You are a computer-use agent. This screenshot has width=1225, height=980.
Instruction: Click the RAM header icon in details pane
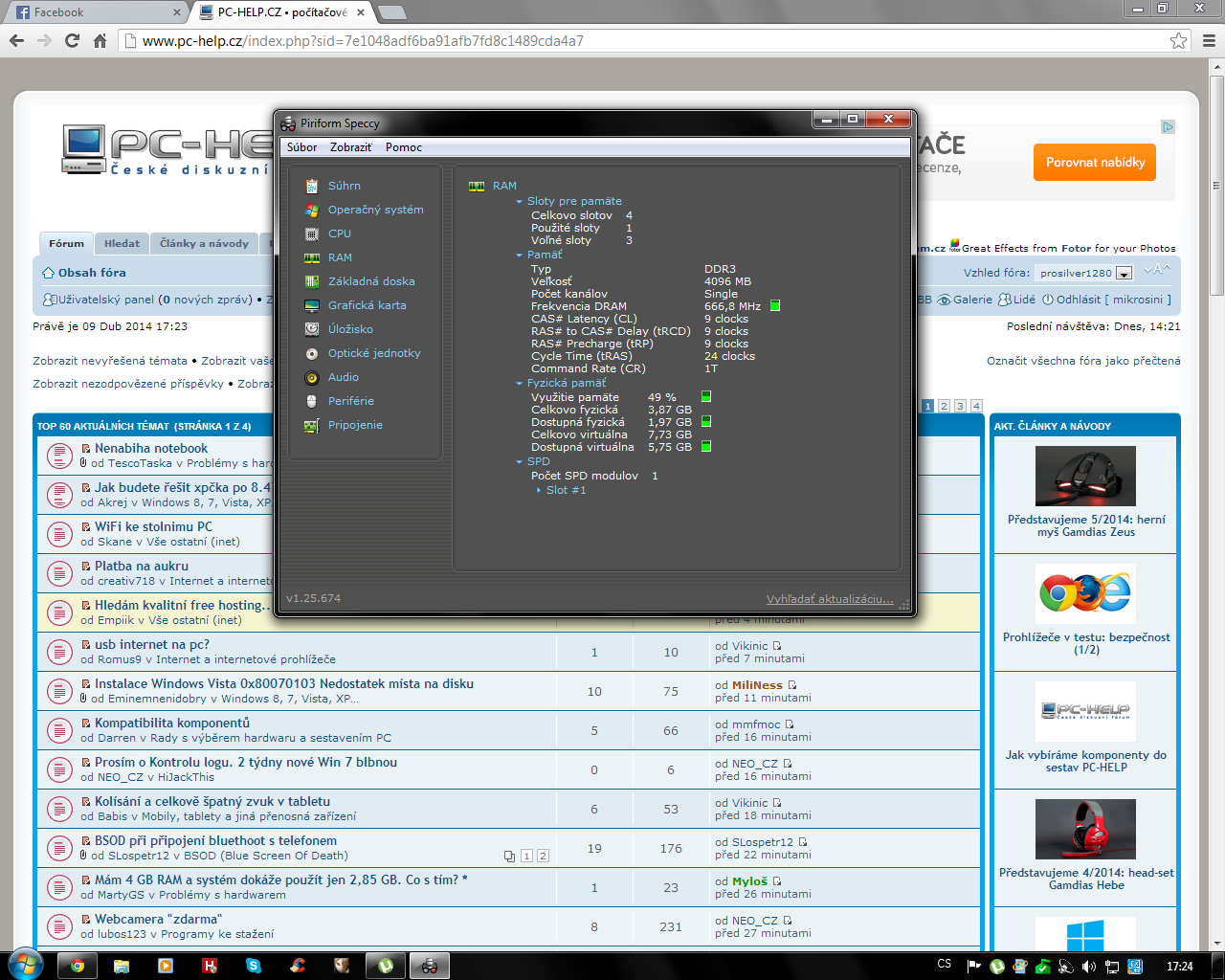point(477,186)
